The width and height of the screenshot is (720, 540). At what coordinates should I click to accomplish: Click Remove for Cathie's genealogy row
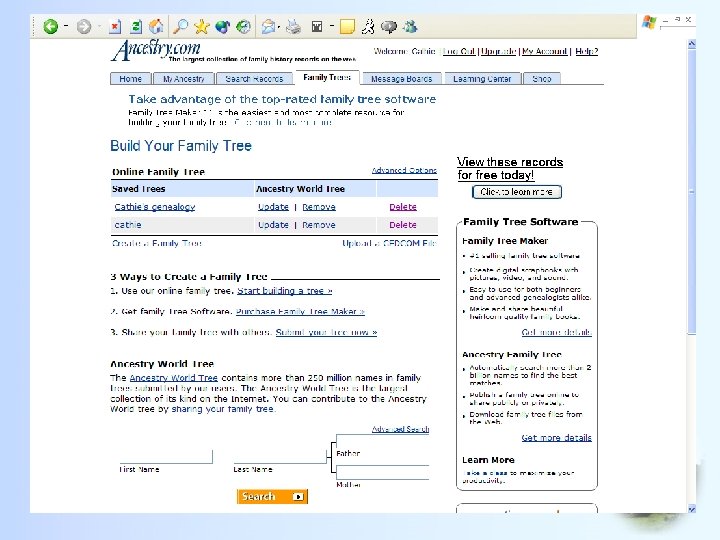[x=319, y=207]
